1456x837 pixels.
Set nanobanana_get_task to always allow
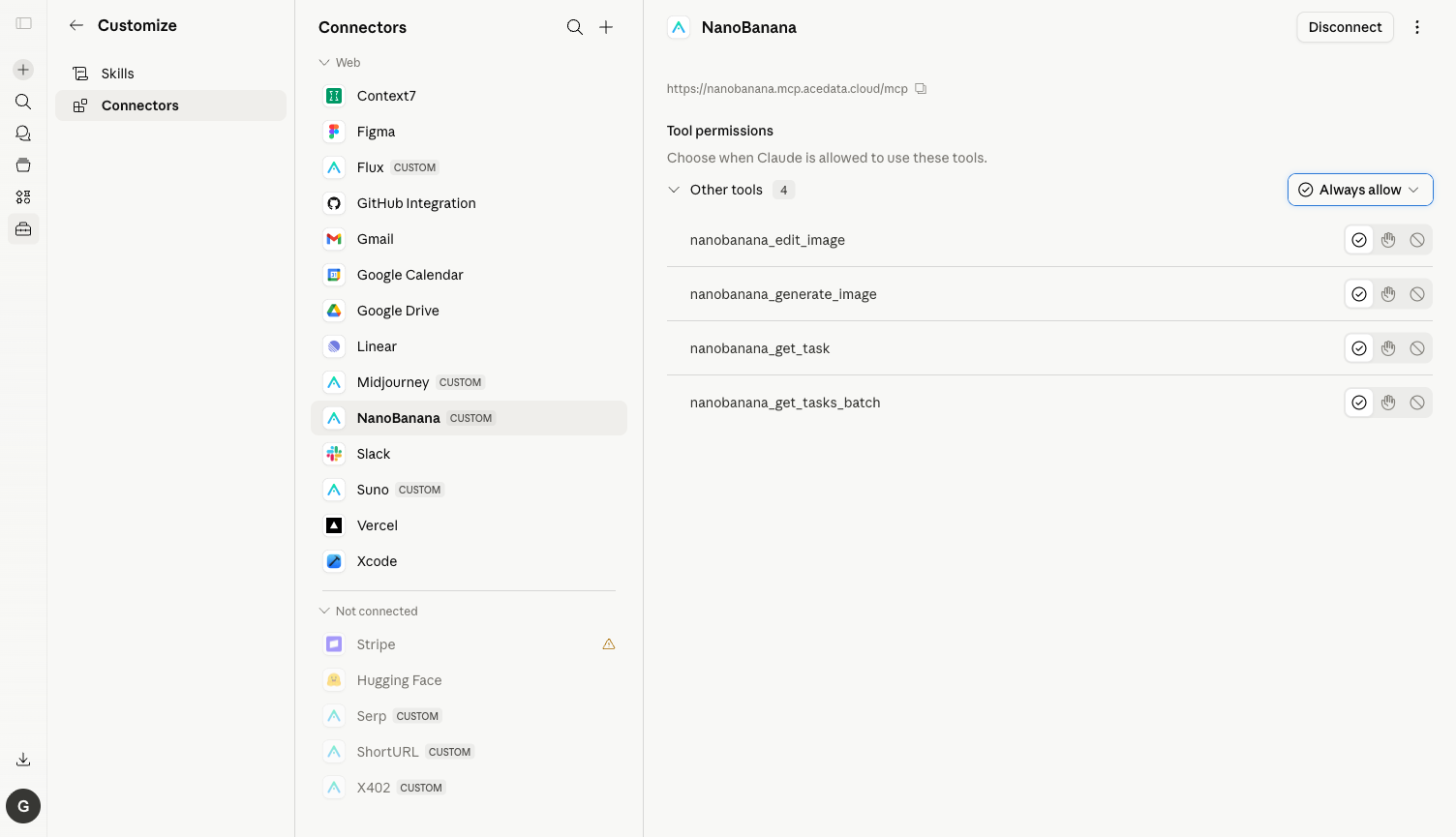(x=1359, y=348)
